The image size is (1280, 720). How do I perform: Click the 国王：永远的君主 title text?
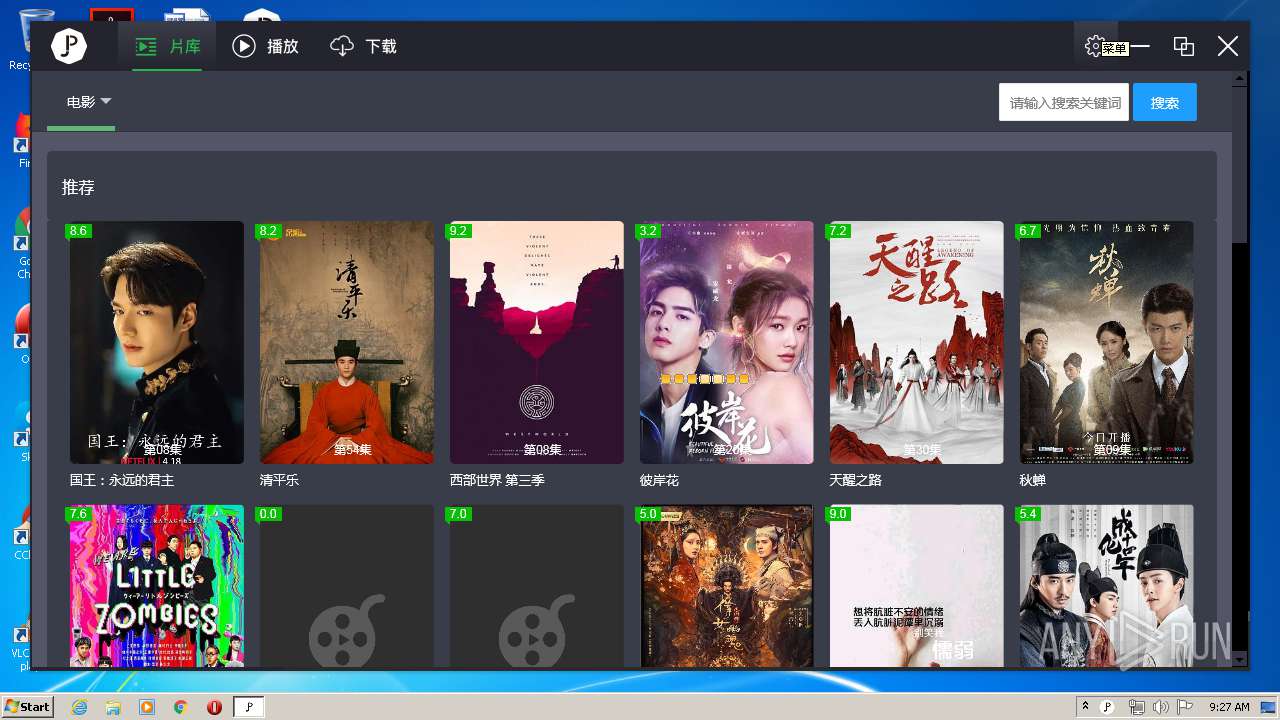point(122,481)
